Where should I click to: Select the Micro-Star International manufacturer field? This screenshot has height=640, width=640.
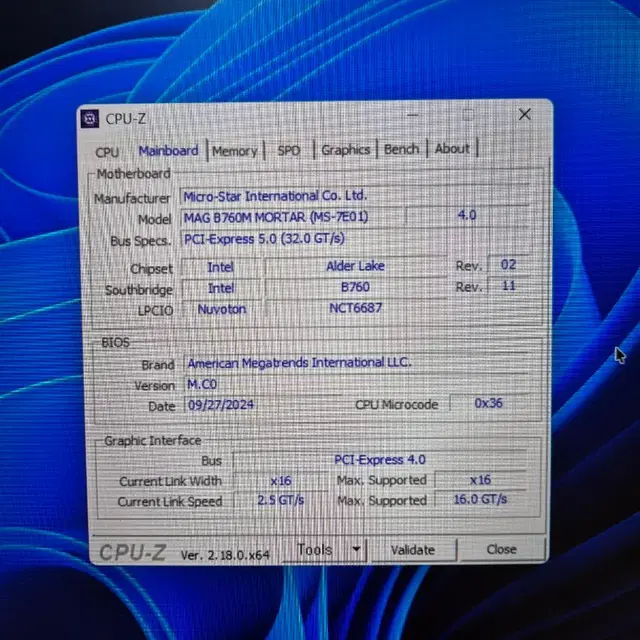[354, 196]
